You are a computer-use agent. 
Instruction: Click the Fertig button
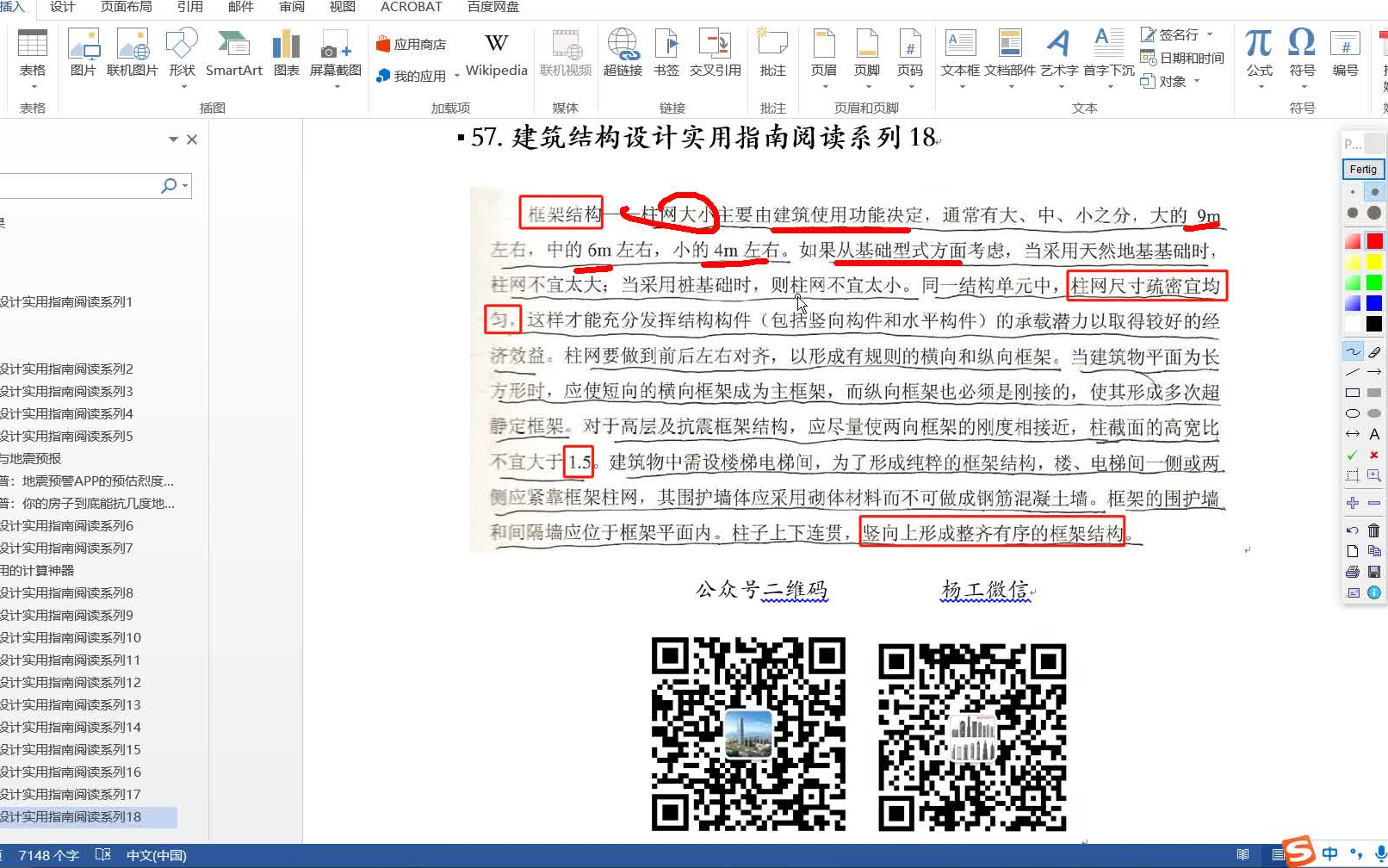click(1363, 170)
